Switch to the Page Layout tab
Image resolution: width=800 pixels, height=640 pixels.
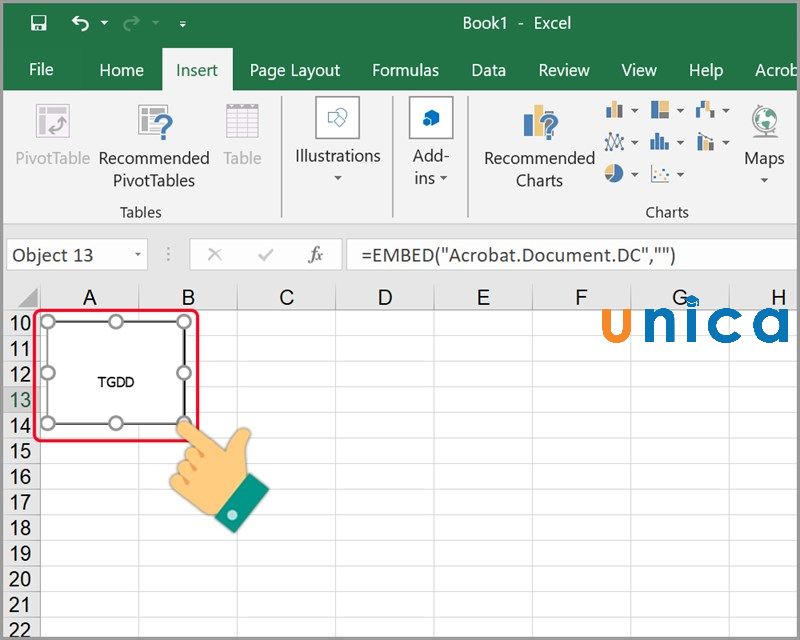click(x=295, y=70)
